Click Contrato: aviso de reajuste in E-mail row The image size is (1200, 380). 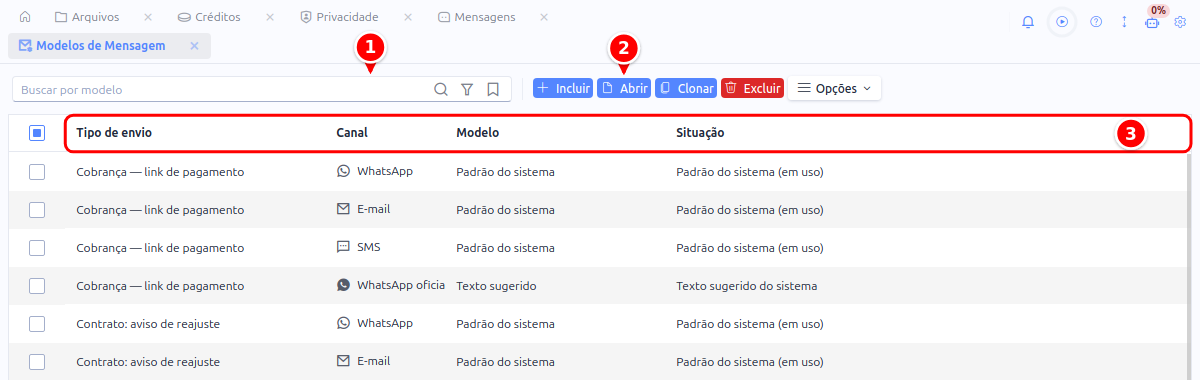pyautogui.click(x=148, y=362)
